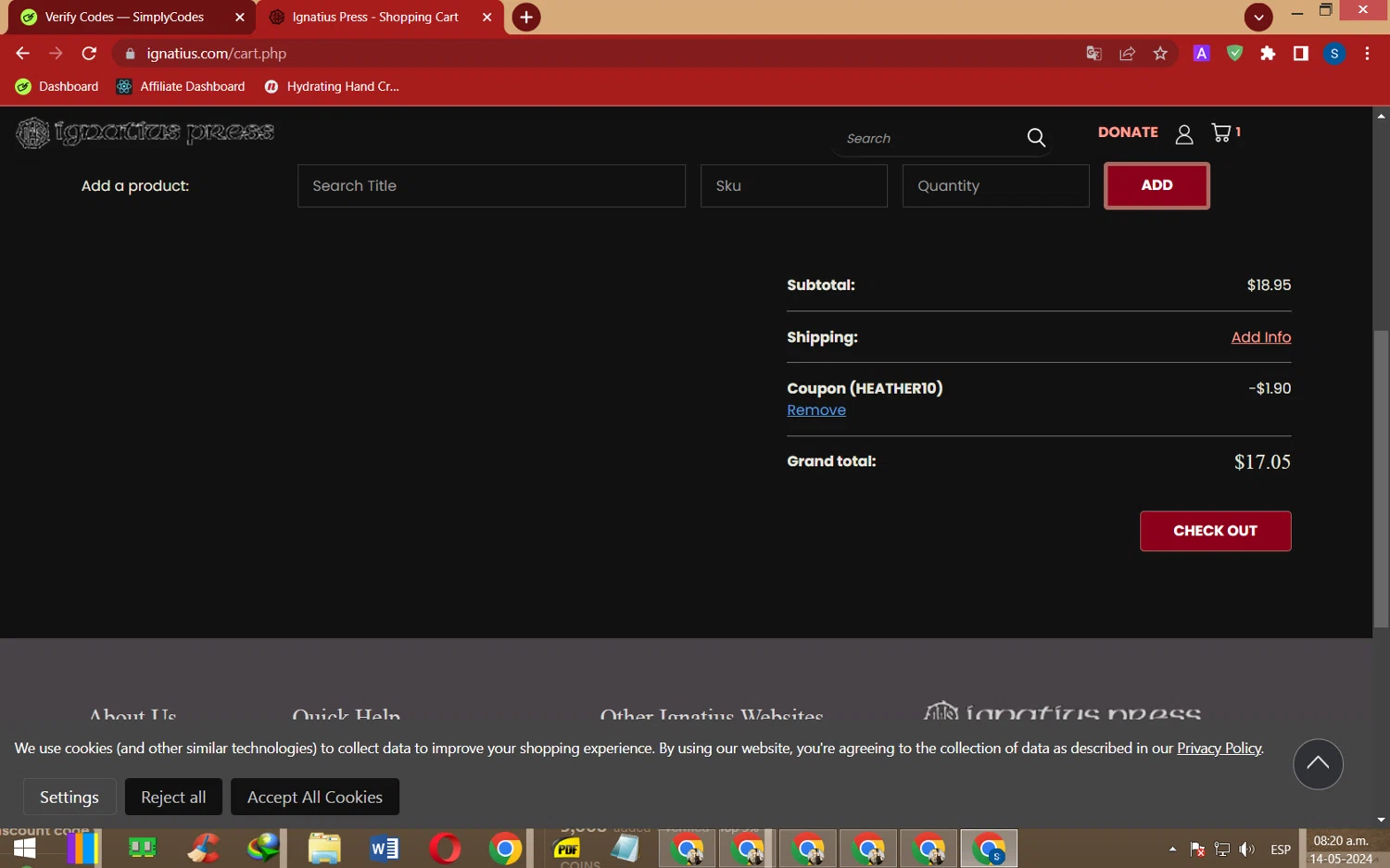Viewport: 1390px width, 868px height.
Task: Open the Chrome three-dot menu
Action: coord(1367,54)
